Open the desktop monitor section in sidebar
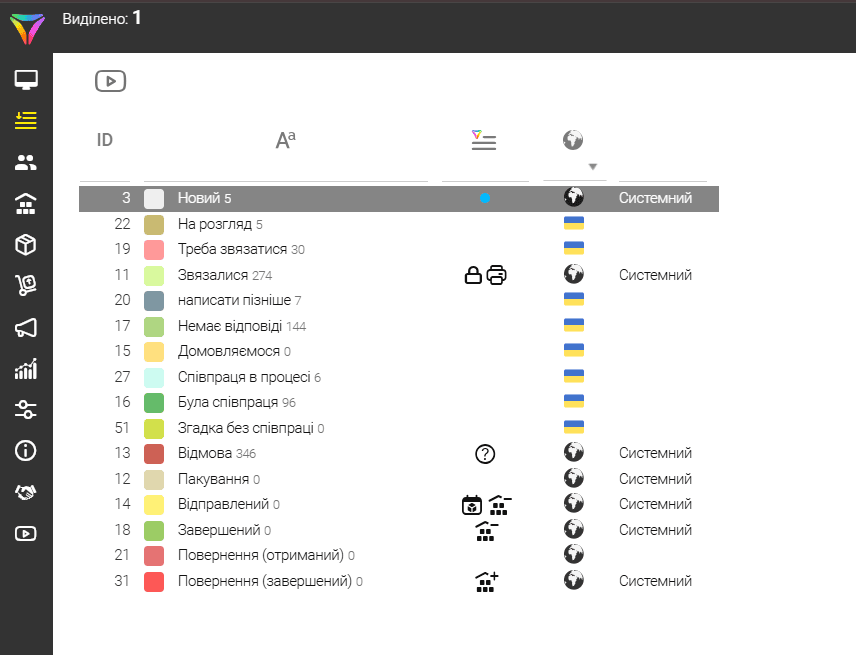856x655 pixels. [26, 80]
